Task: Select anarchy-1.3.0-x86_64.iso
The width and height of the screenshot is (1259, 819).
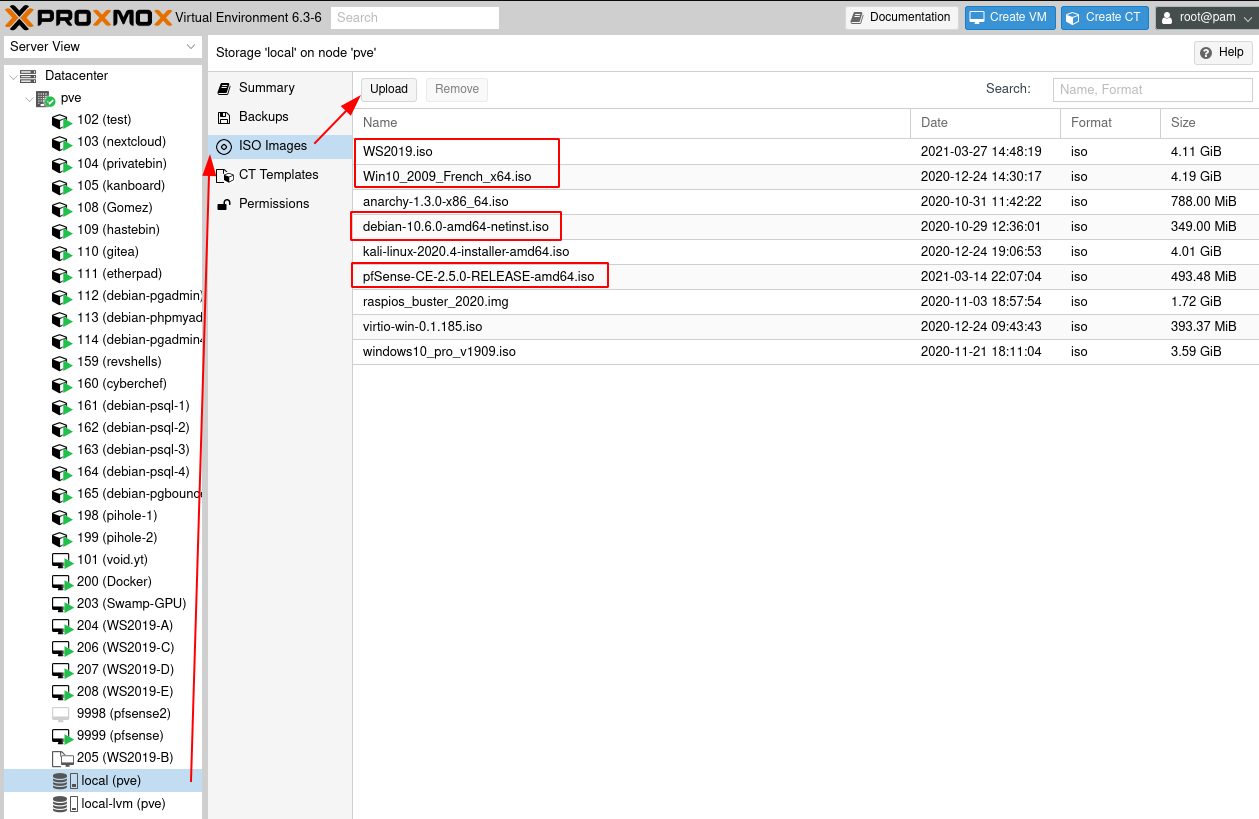Action: pos(805,202)
